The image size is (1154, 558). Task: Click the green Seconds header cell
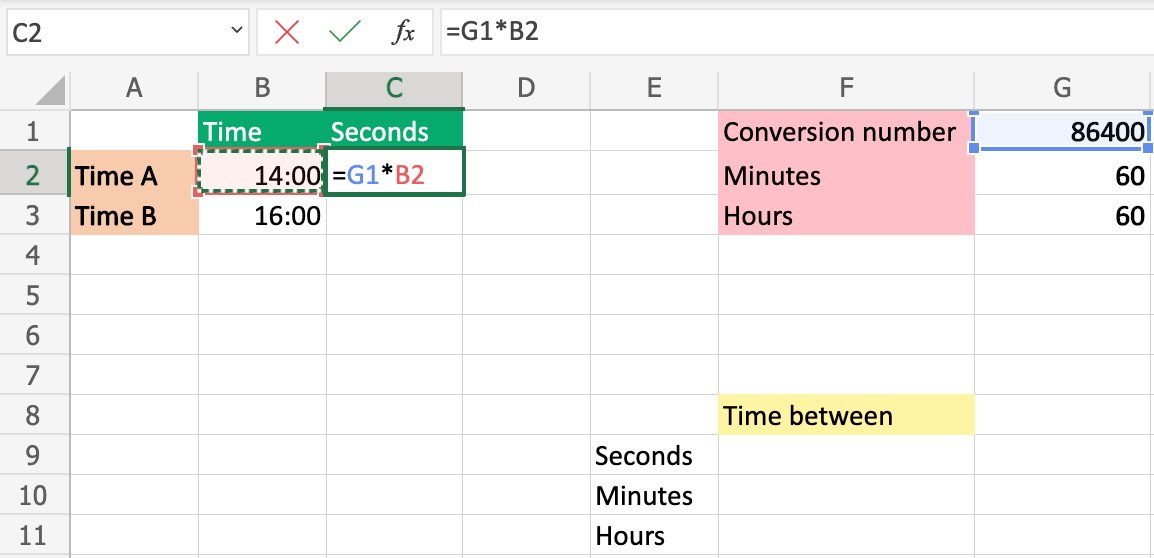pyautogui.click(x=395, y=132)
